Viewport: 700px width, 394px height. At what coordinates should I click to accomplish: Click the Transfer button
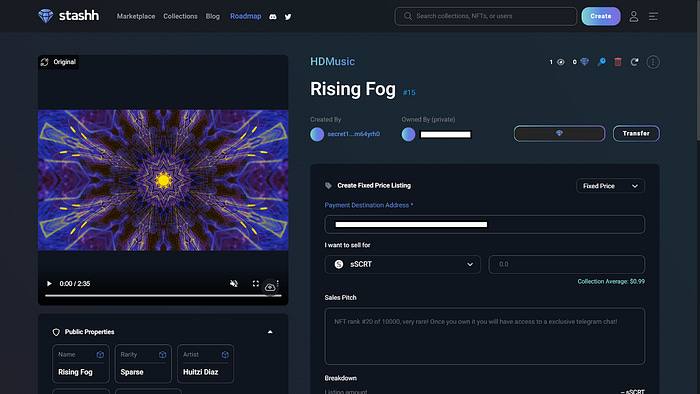(x=636, y=133)
